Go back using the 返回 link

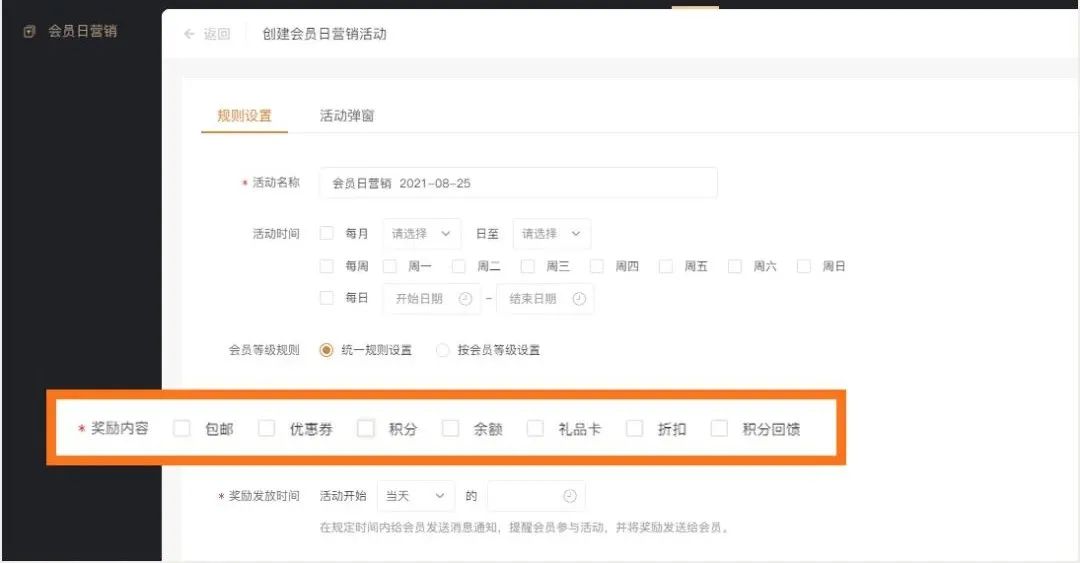tap(217, 34)
